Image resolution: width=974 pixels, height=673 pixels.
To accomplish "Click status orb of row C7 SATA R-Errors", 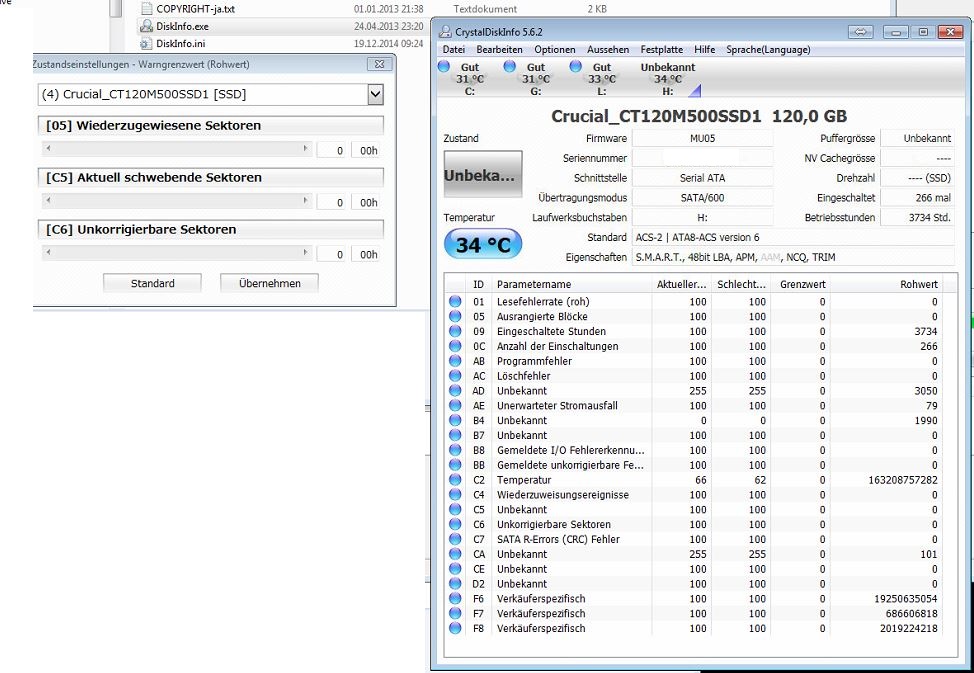I will 455,539.
